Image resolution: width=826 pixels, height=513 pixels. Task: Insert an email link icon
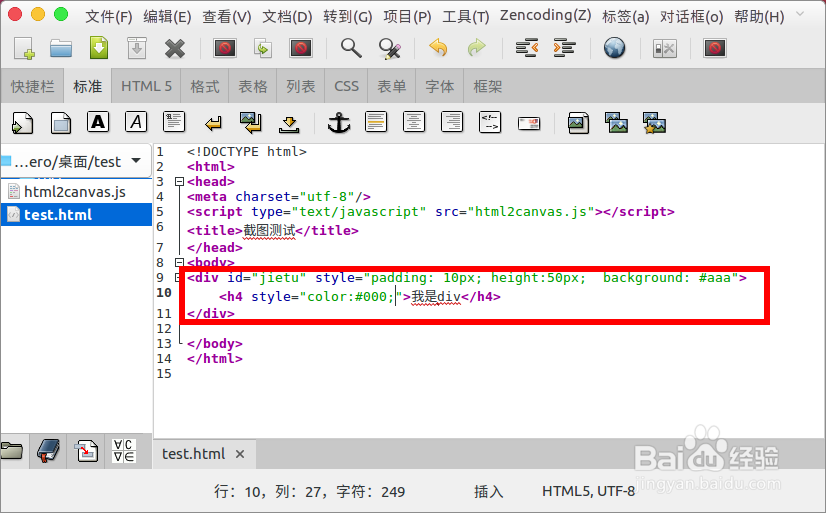point(529,124)
